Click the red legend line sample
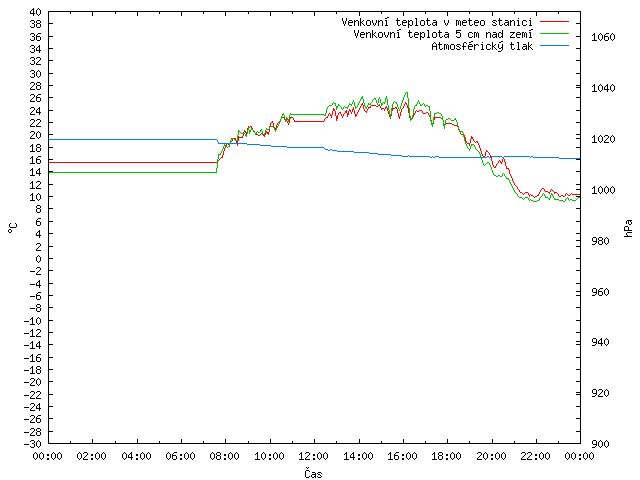Screen dimensions: 640x480 click(554, 21)
